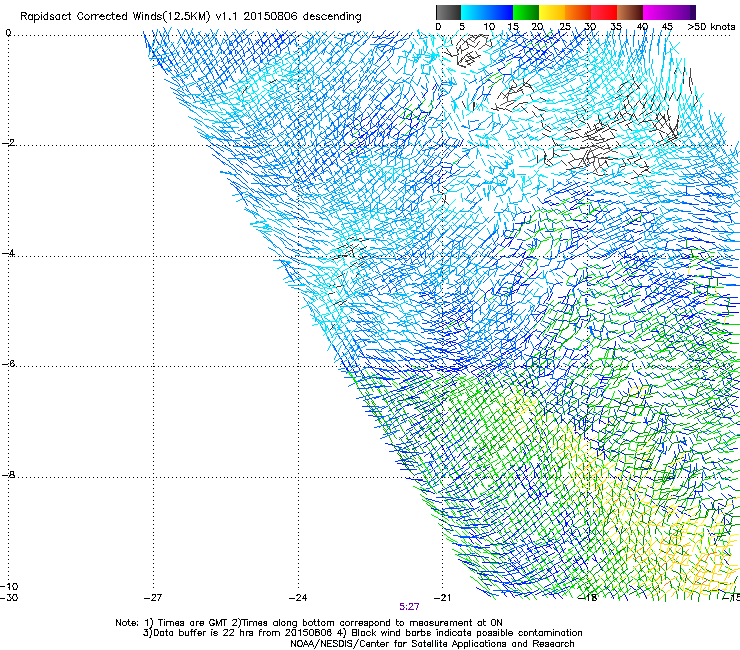
Task: Click the '-18' longitude axis label
Action: (588, 598)
